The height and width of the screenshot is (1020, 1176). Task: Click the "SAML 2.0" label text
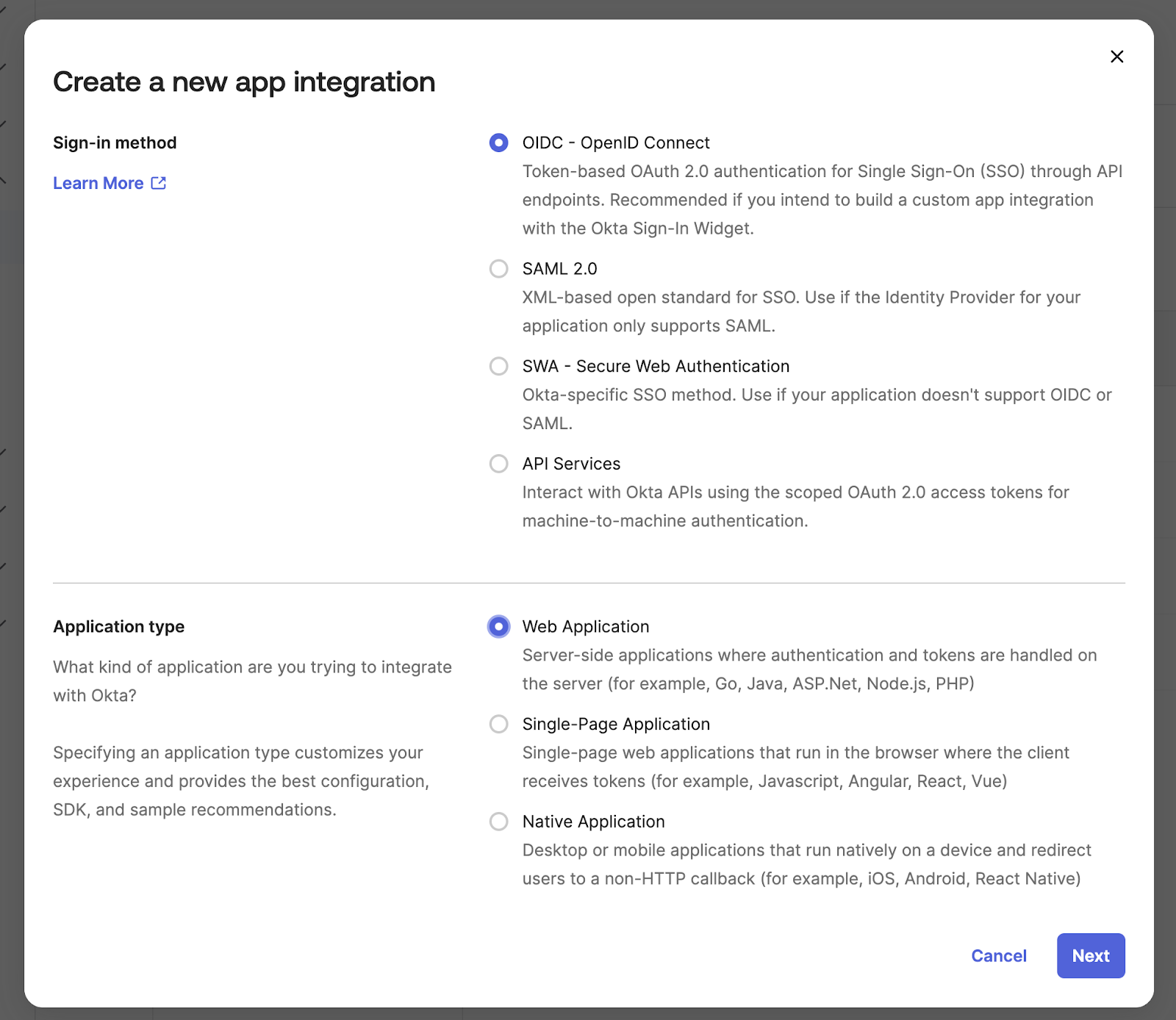(559, 269)
